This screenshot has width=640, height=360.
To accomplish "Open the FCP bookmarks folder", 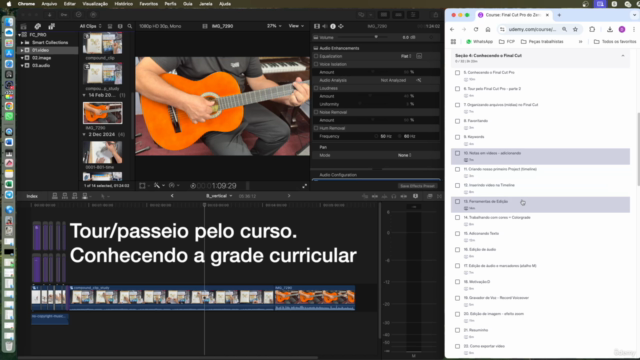I will (x=507, y=42).
